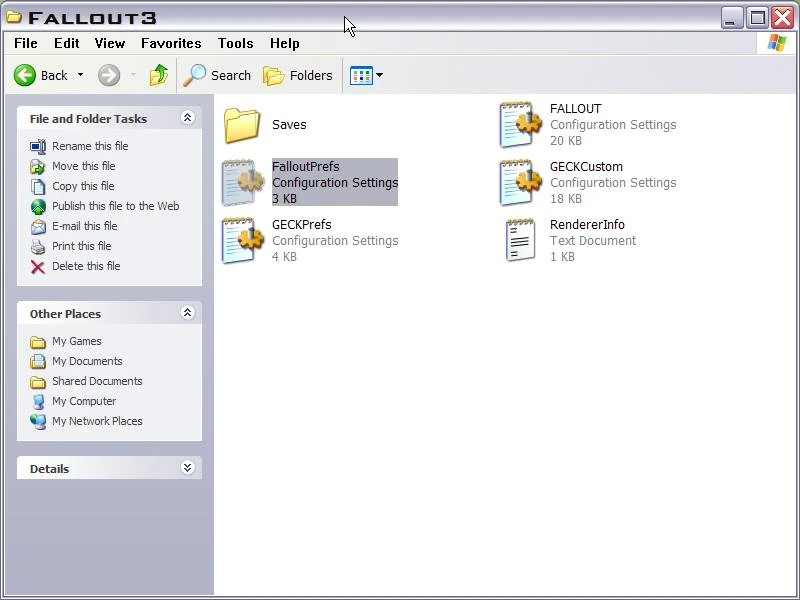Click the Copy this file icon

(x=38, y=187)
